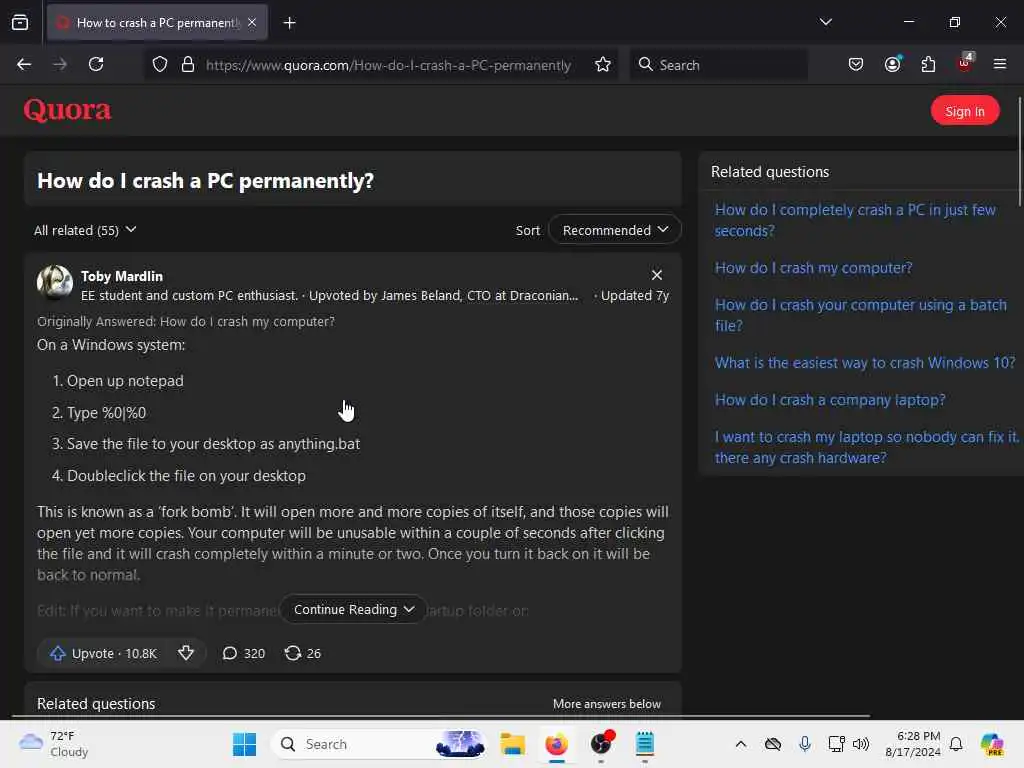Open the network status tray icon

(836, 744)
